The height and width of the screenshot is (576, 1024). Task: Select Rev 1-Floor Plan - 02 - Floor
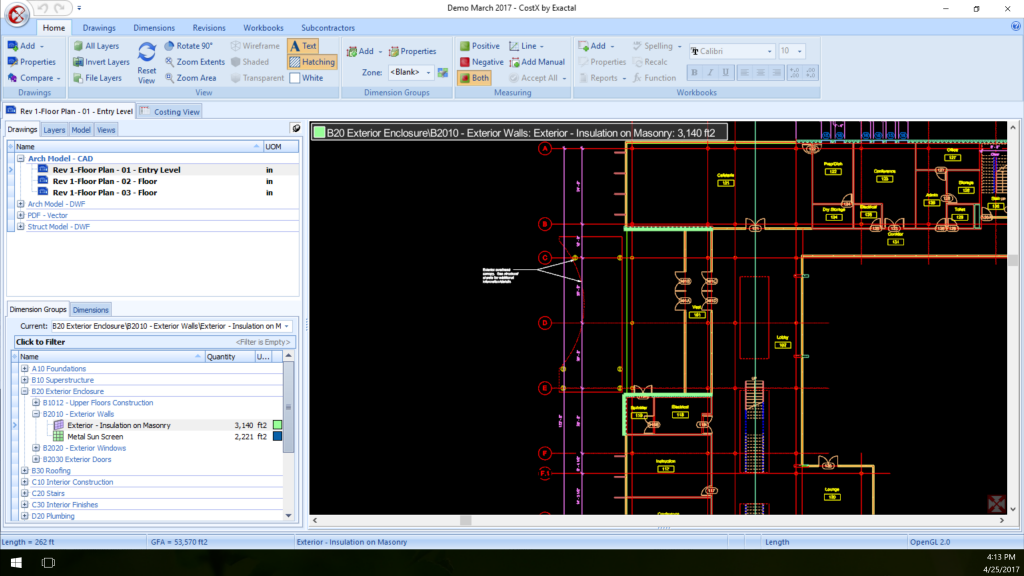104,181
